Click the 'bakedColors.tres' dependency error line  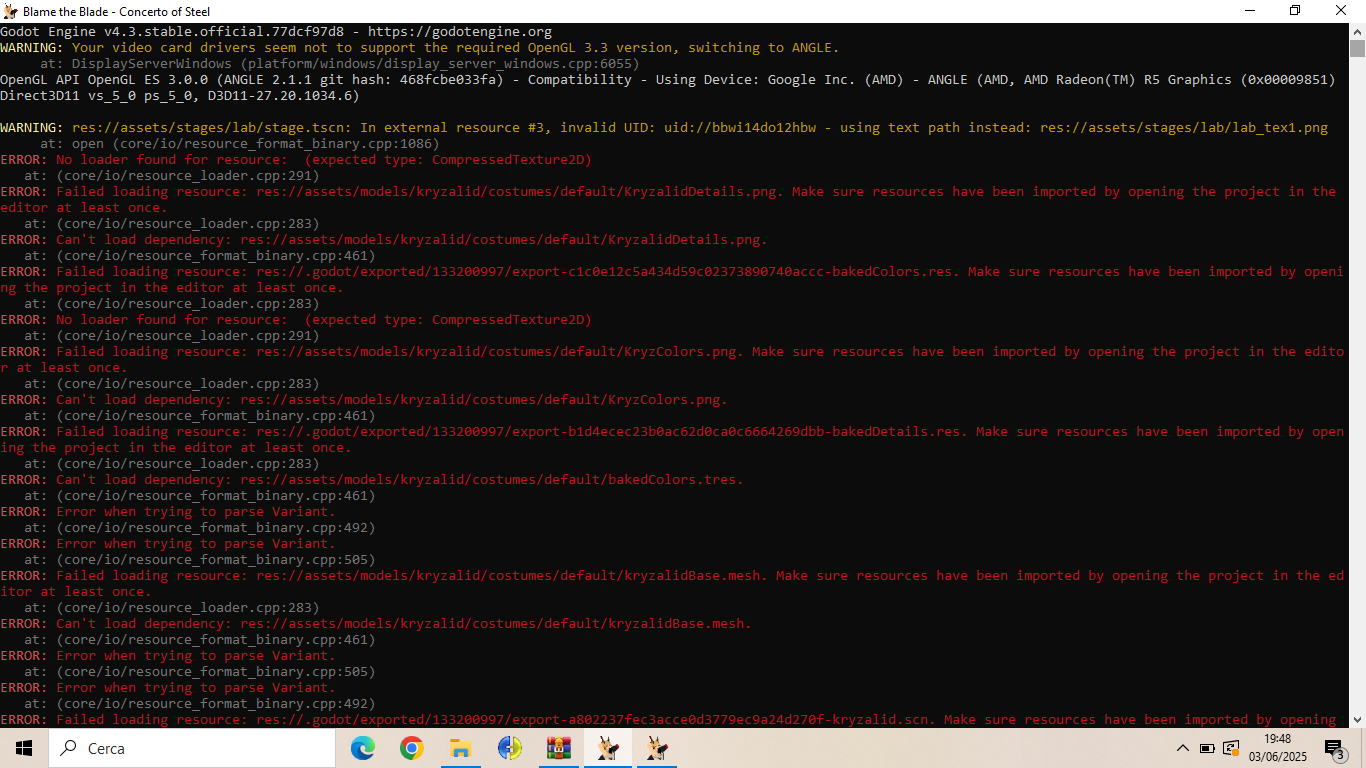(372, 480)
